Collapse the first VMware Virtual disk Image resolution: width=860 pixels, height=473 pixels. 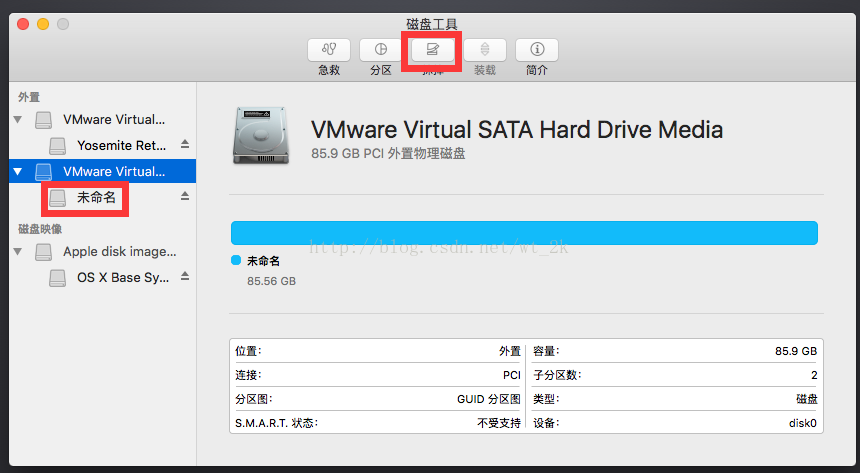tap(18, 120)
